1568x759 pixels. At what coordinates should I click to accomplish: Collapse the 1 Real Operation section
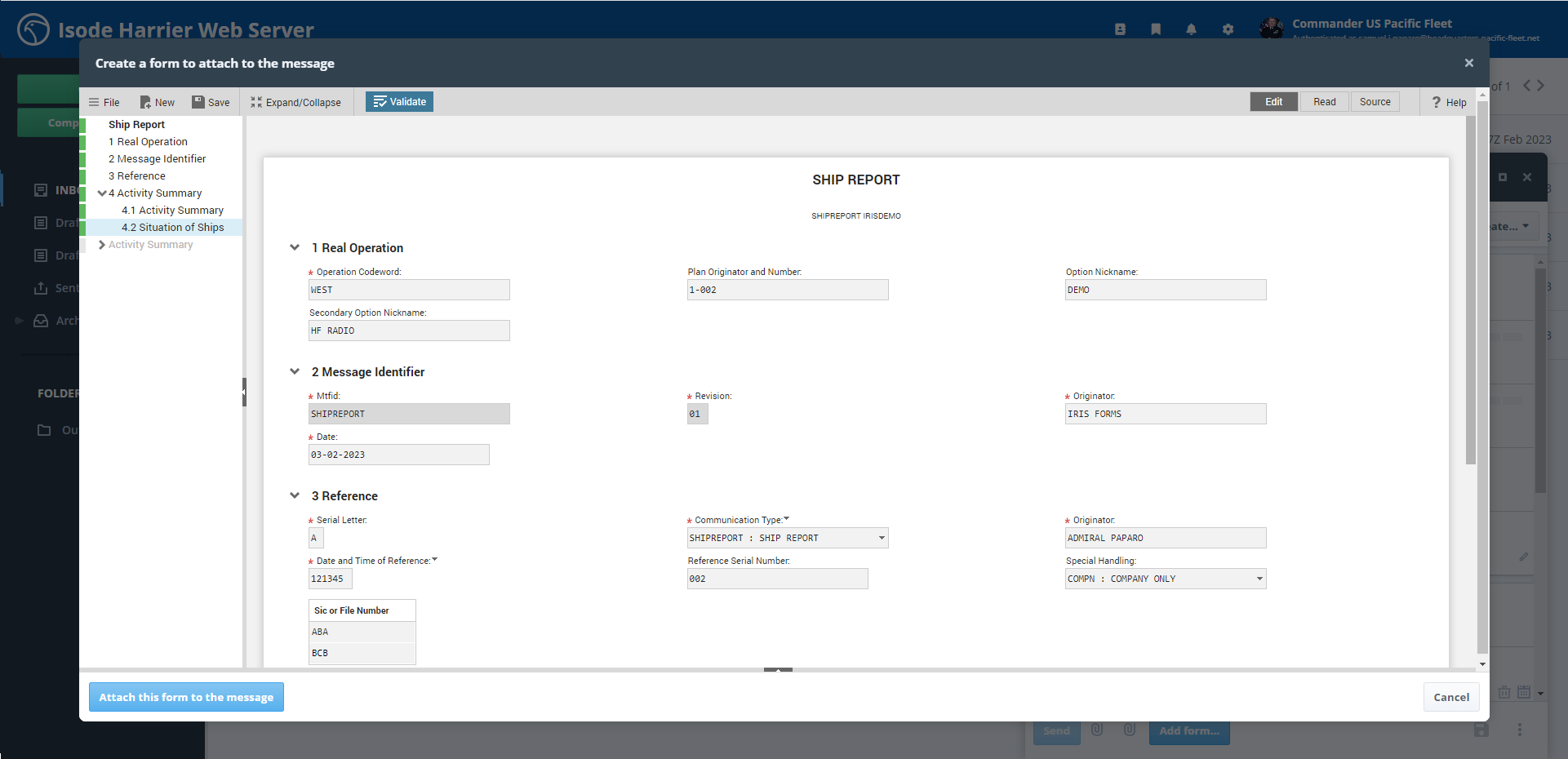pos(295,247)
